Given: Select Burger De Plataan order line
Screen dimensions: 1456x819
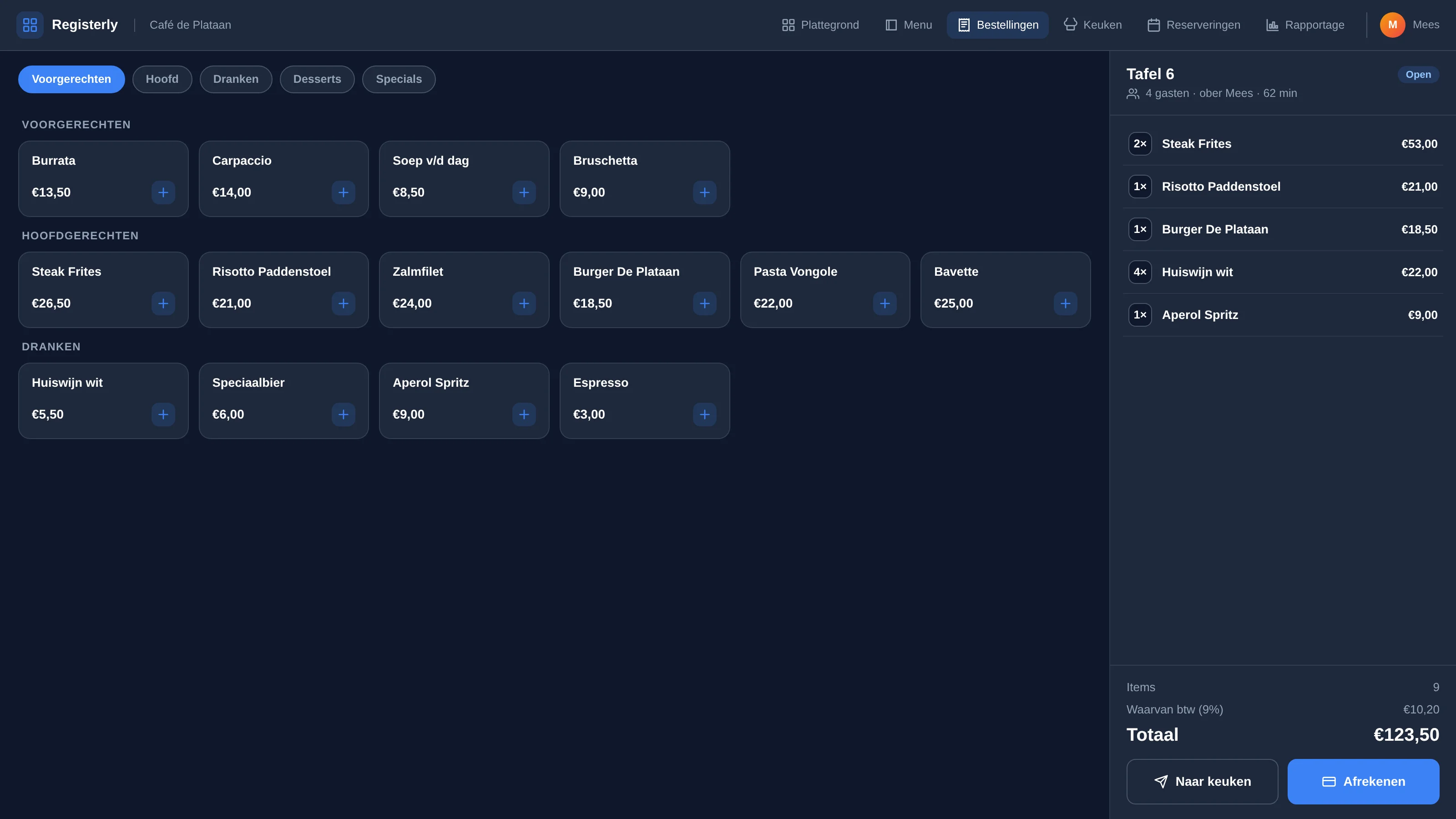Looking at the screenshot, I should point(1283,229).
